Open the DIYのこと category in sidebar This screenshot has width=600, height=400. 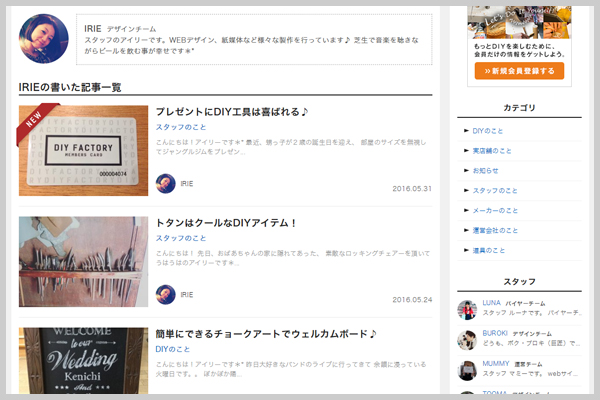pos(488,131)
